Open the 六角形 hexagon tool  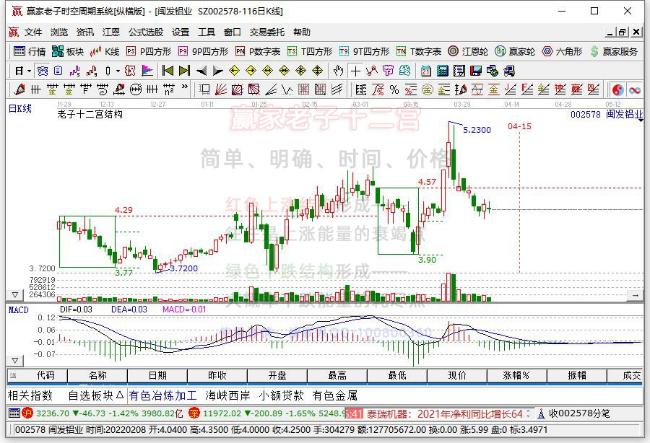click(x=562, y=51)
